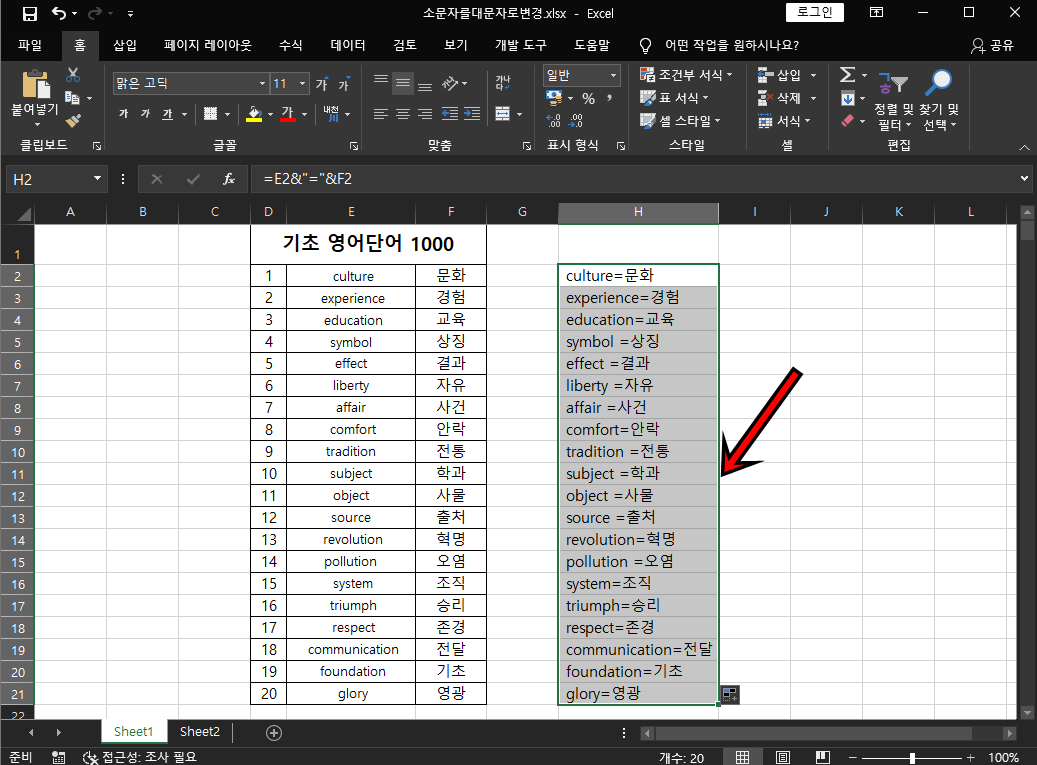The height and width of the screenshot is (765, 1037).
Task: Click the Paste clipboard icon
Action: tap(36, 85)
